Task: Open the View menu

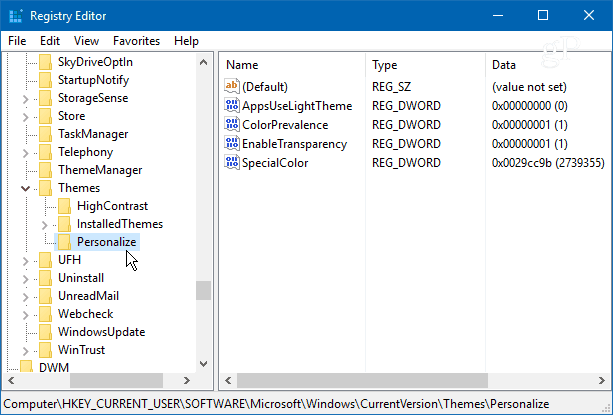Action: pos(86,41)
